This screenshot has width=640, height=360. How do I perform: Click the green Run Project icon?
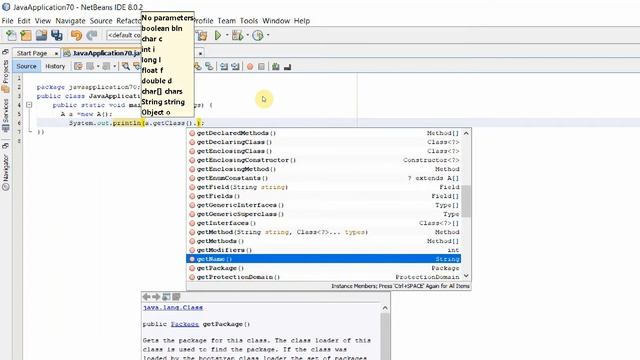click(218, 36)
